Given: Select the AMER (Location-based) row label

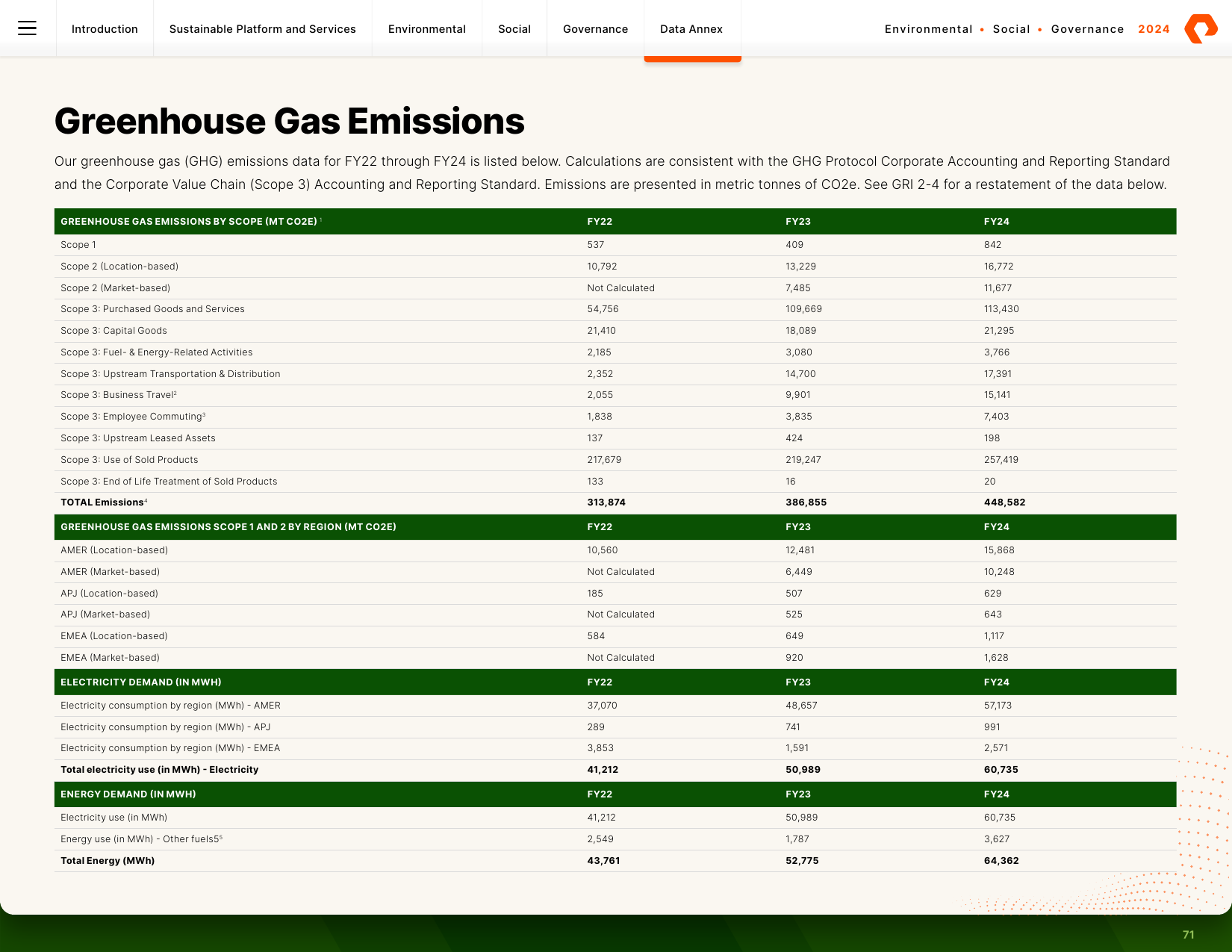Looking at the screenshot, I should click(x=114, y=550).
